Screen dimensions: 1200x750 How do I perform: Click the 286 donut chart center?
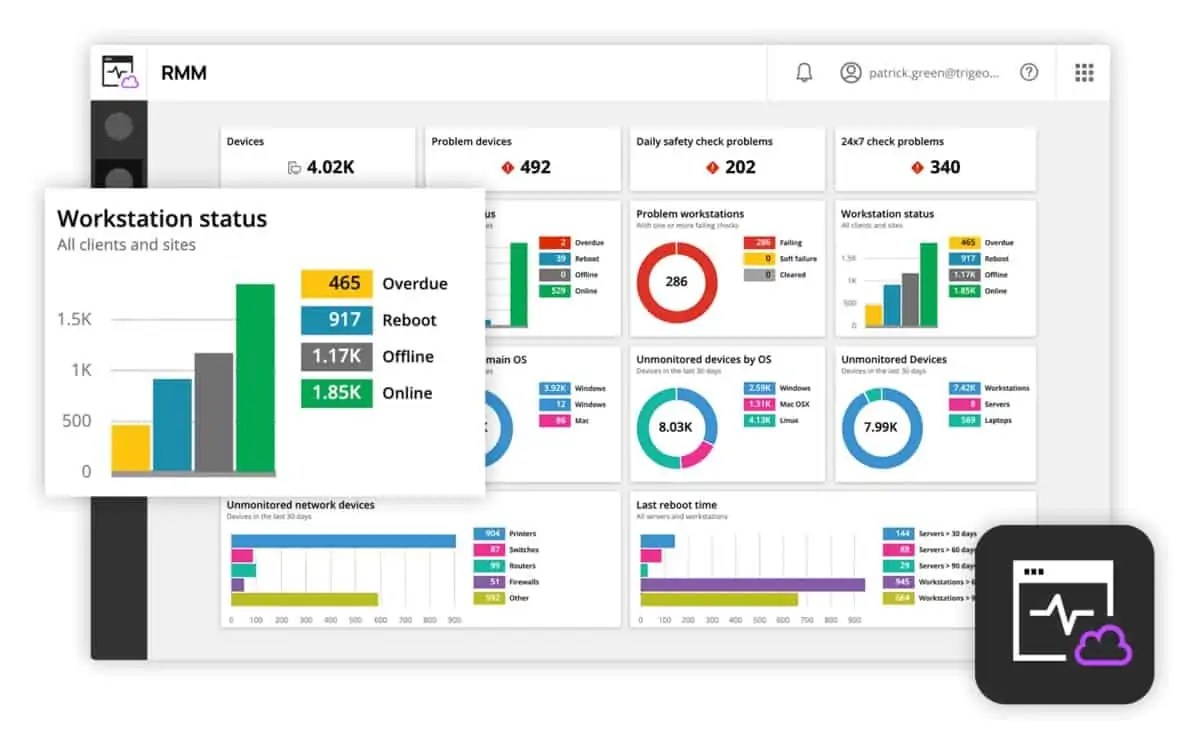coord(676,282)
